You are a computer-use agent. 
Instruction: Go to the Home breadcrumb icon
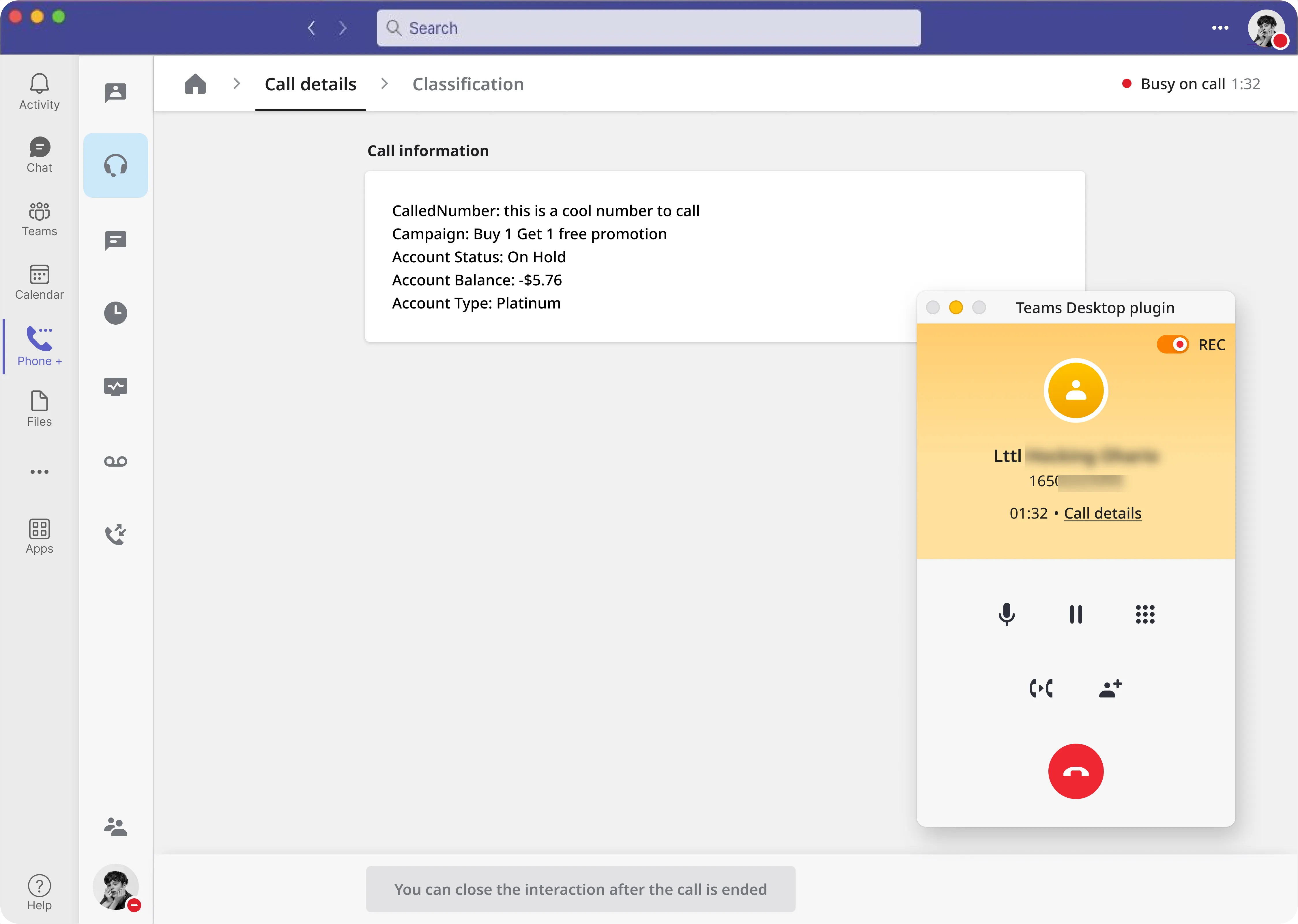coord(195,84)
